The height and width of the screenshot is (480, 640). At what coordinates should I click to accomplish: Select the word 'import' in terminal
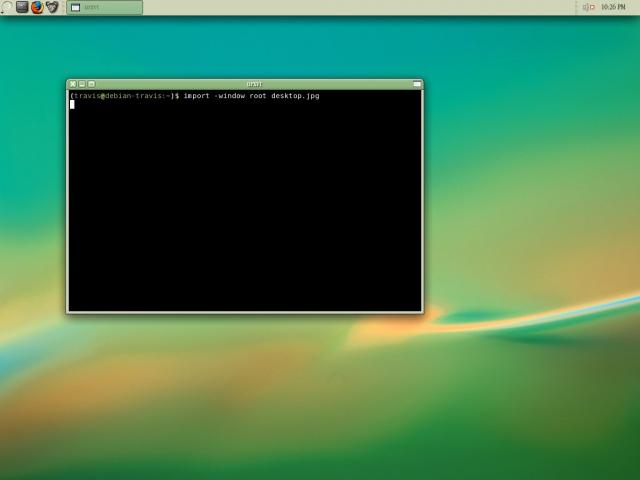click(196, 96)
